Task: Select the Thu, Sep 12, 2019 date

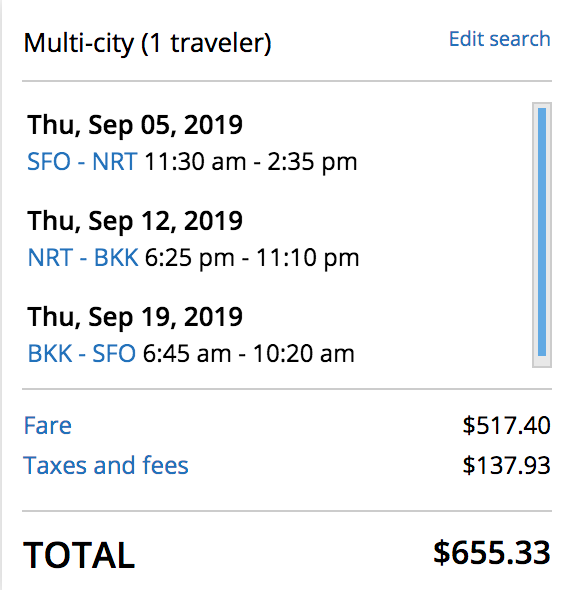Action: click(x=135, y=221)
